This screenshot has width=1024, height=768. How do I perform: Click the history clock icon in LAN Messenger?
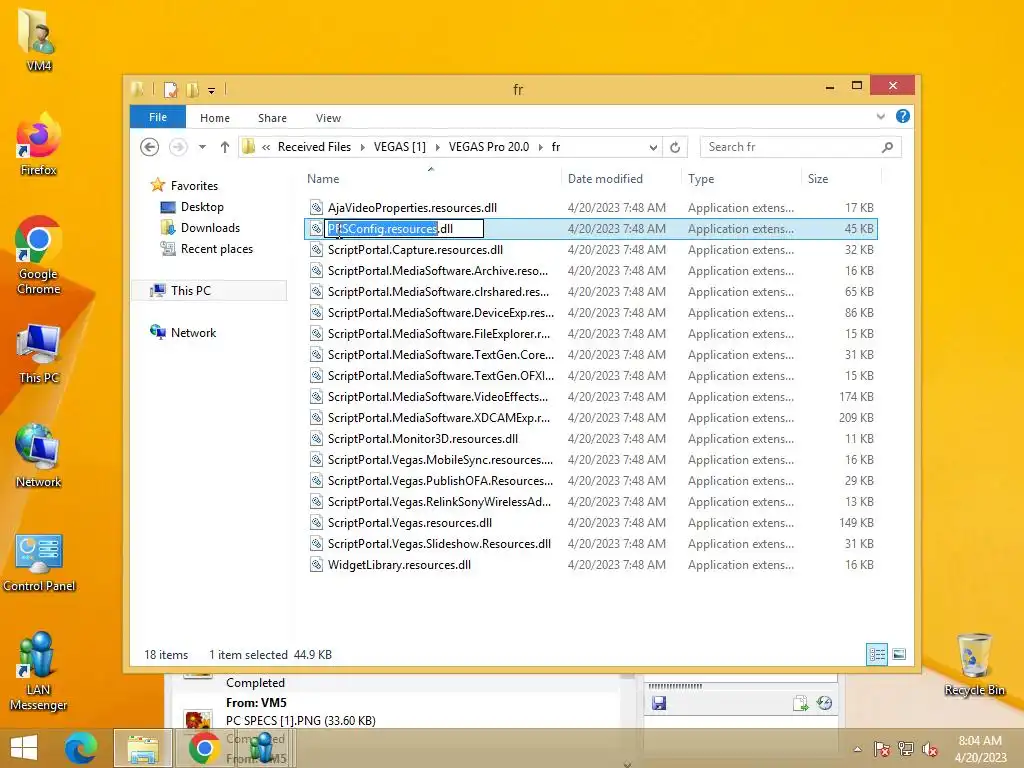coord(824,703)
